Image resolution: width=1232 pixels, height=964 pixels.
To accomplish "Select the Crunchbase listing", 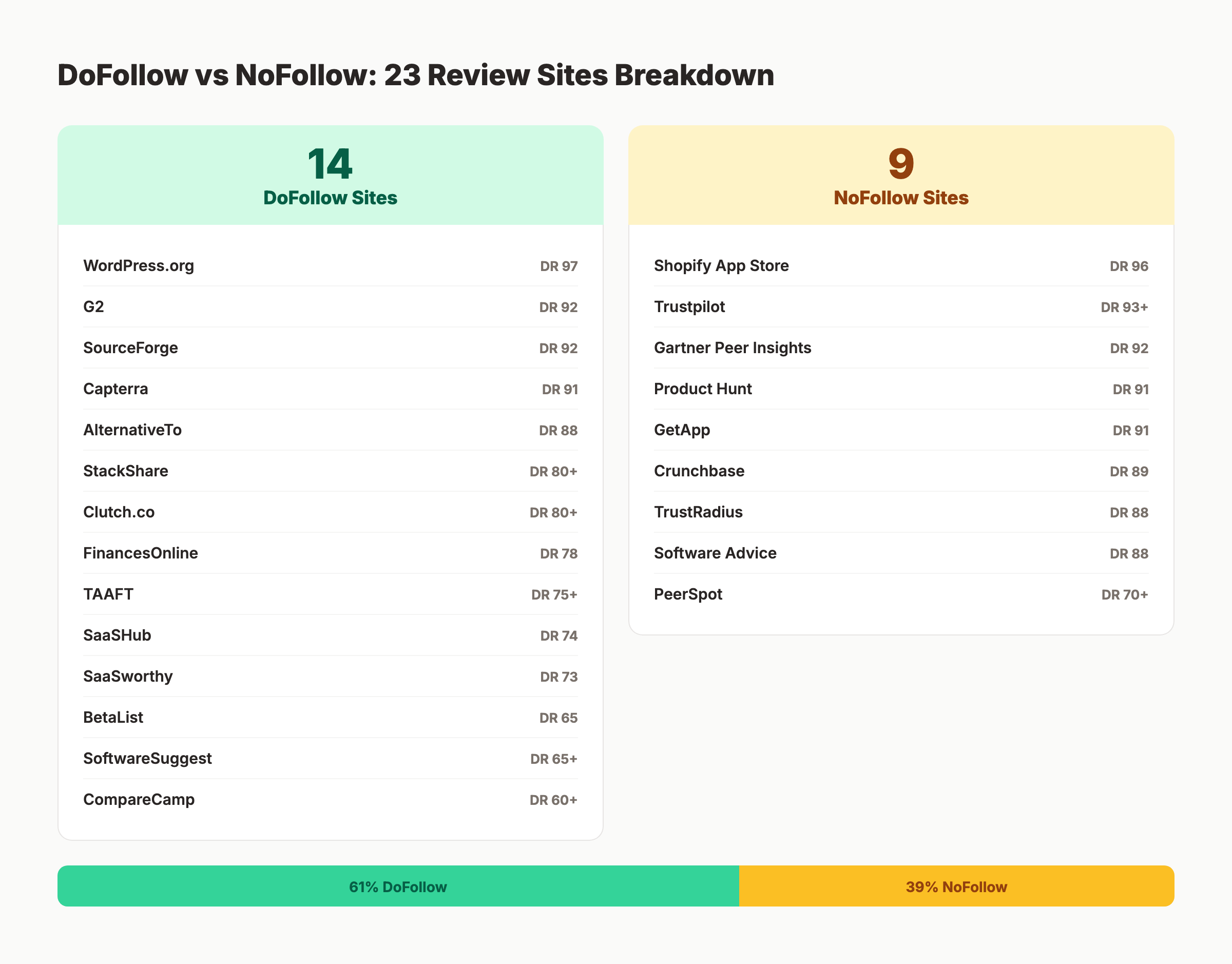I will point(699,471).
